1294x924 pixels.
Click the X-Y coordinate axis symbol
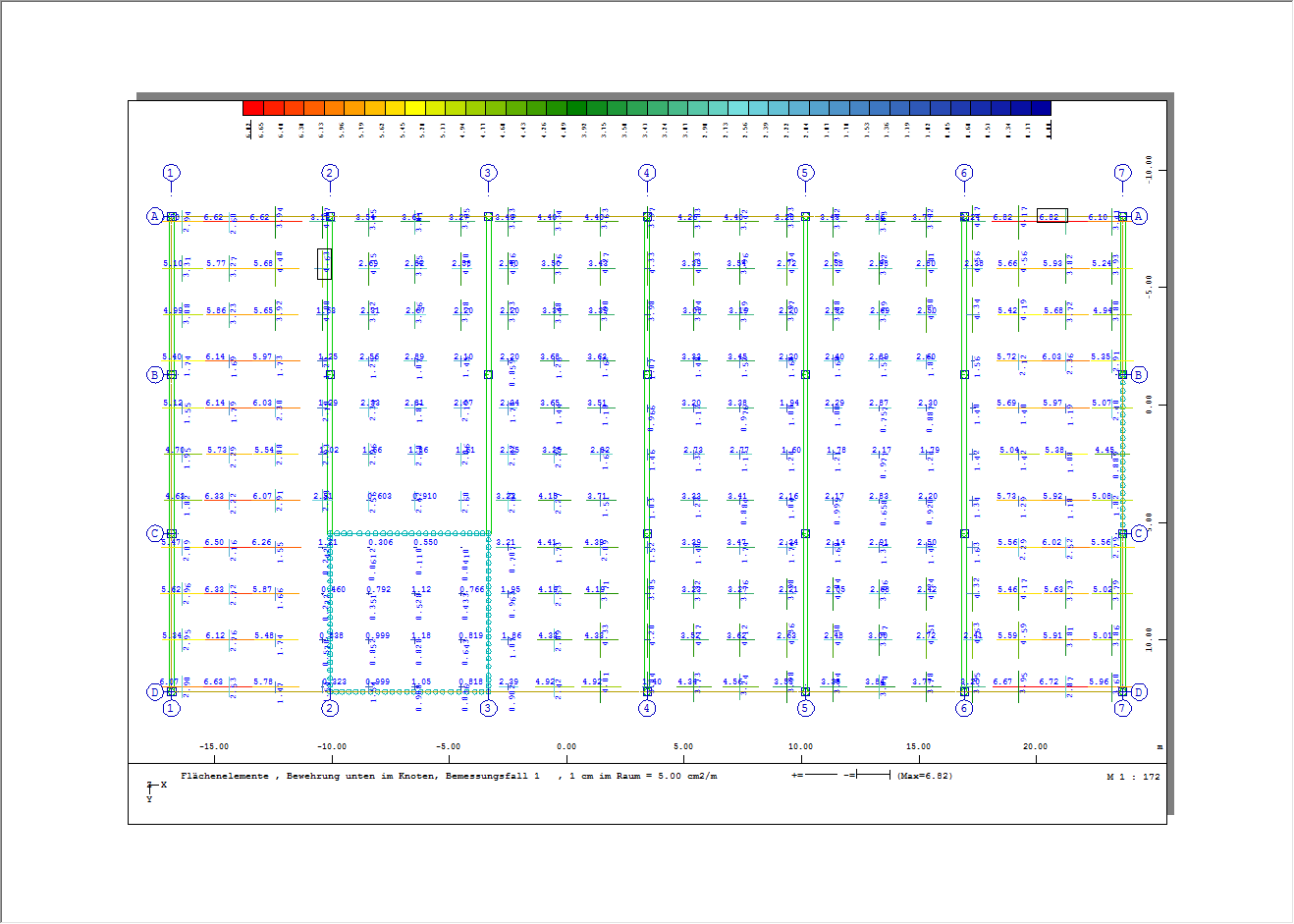154,790
